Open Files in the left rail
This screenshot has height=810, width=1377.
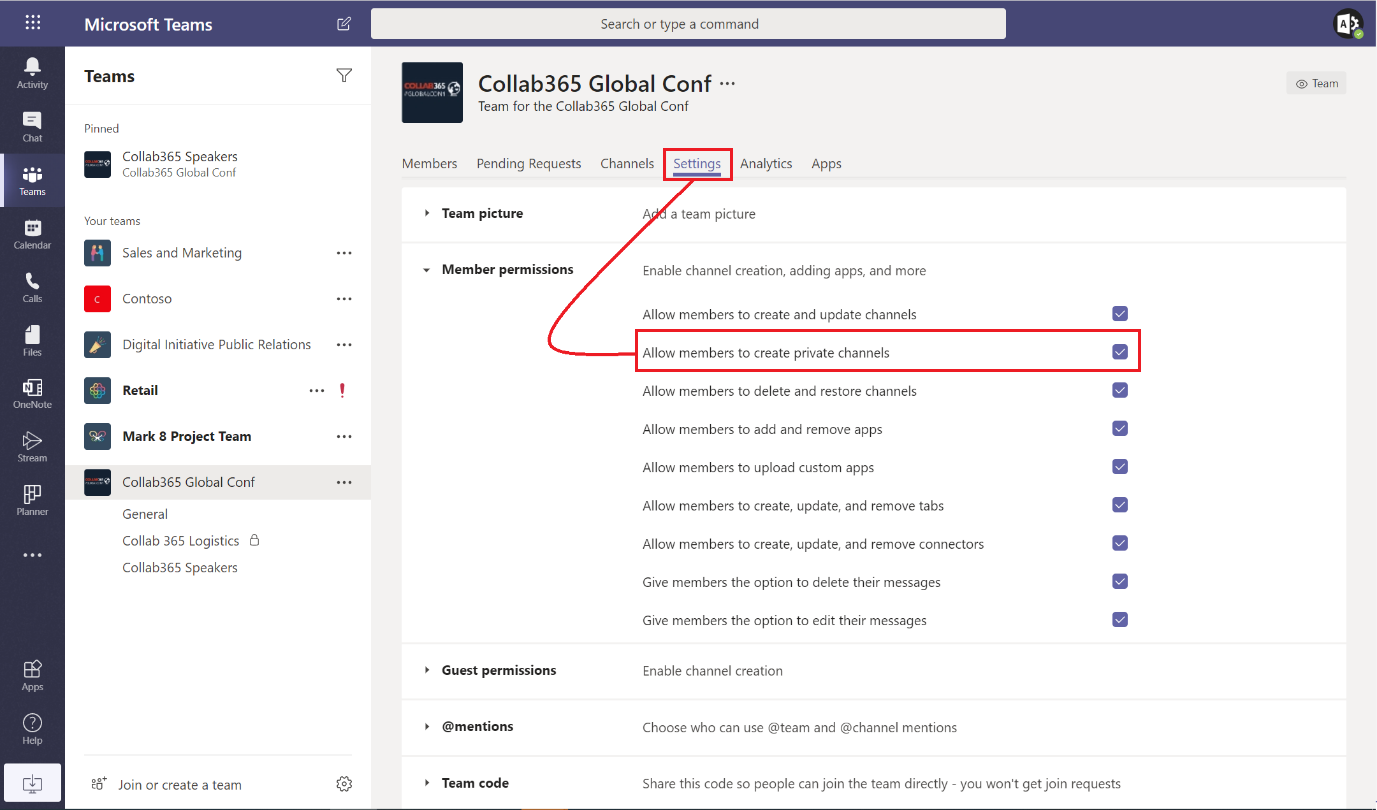point(32,340)
